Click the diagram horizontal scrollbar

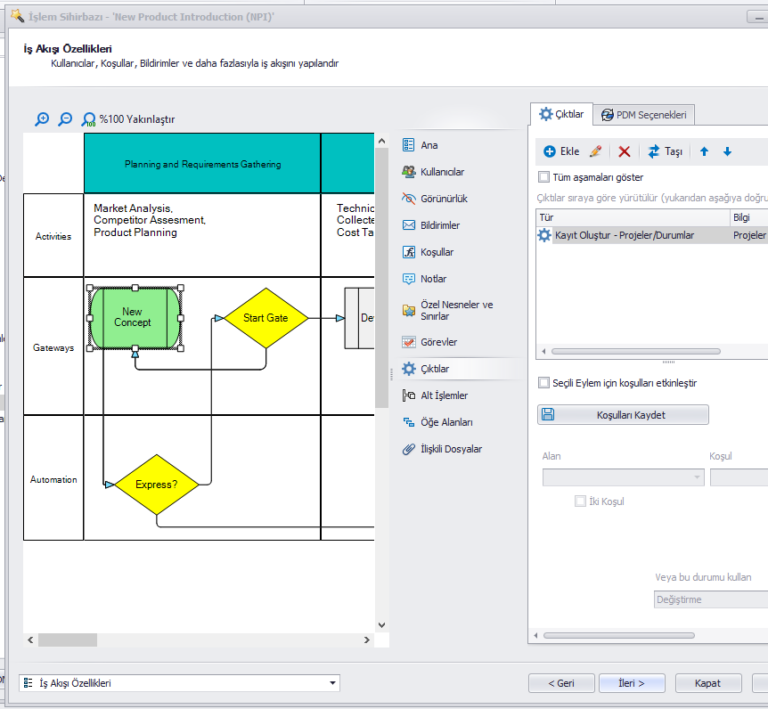[x=200, y=640]
